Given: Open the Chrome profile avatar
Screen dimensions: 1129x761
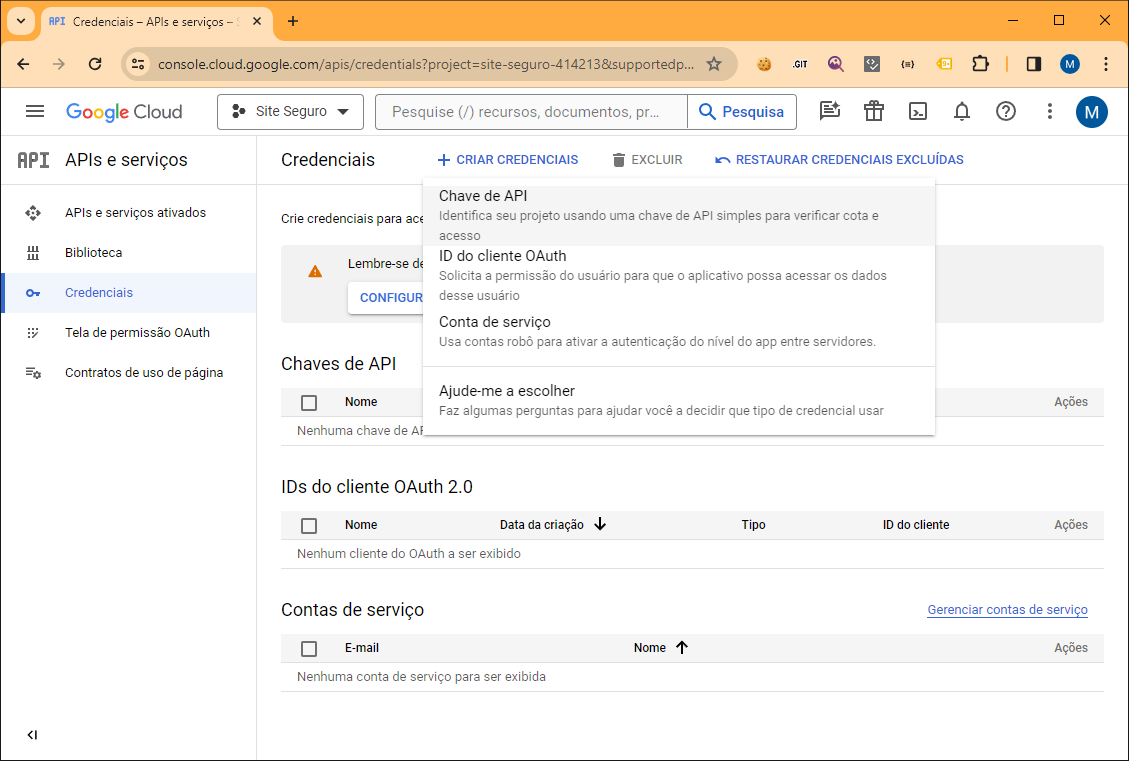Looking at the screenshot, I should [x=1070, y=64].
